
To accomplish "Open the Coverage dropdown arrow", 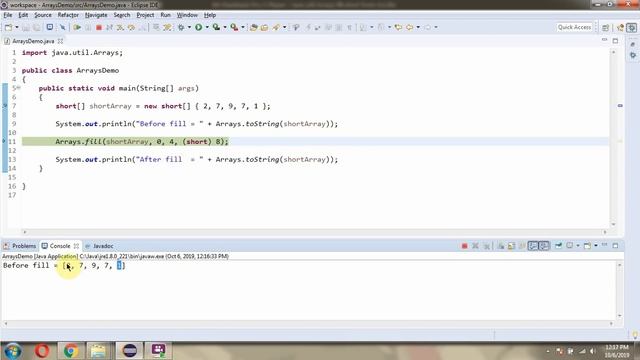I will pos(224,27).
